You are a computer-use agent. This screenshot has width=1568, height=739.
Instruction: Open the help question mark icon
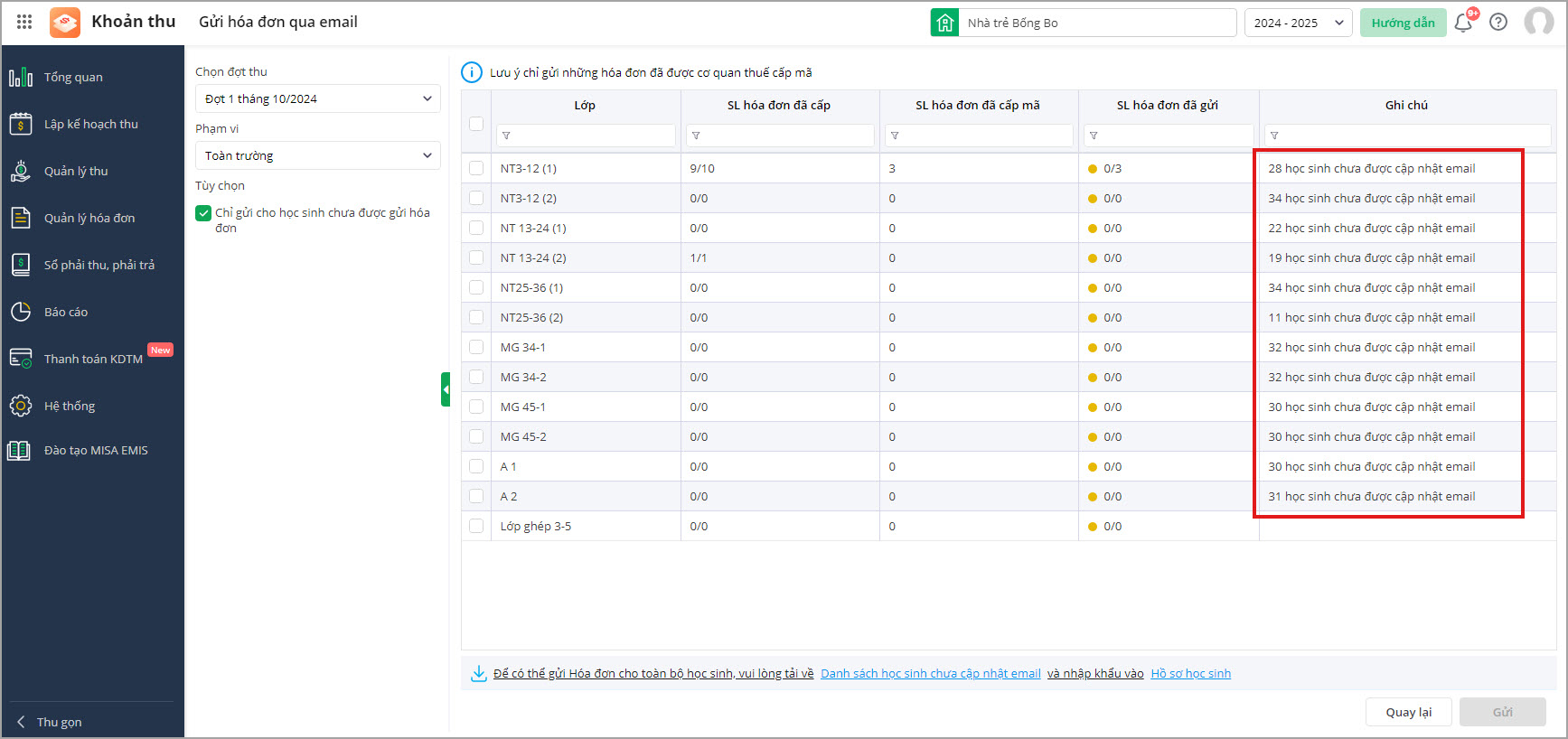coord(1498,23)
